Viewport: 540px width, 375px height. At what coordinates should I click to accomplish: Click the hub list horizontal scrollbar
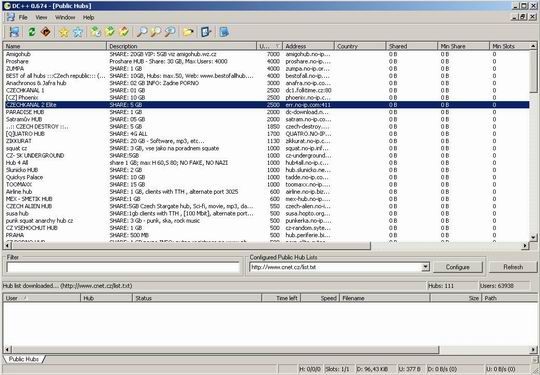[266, 246]
